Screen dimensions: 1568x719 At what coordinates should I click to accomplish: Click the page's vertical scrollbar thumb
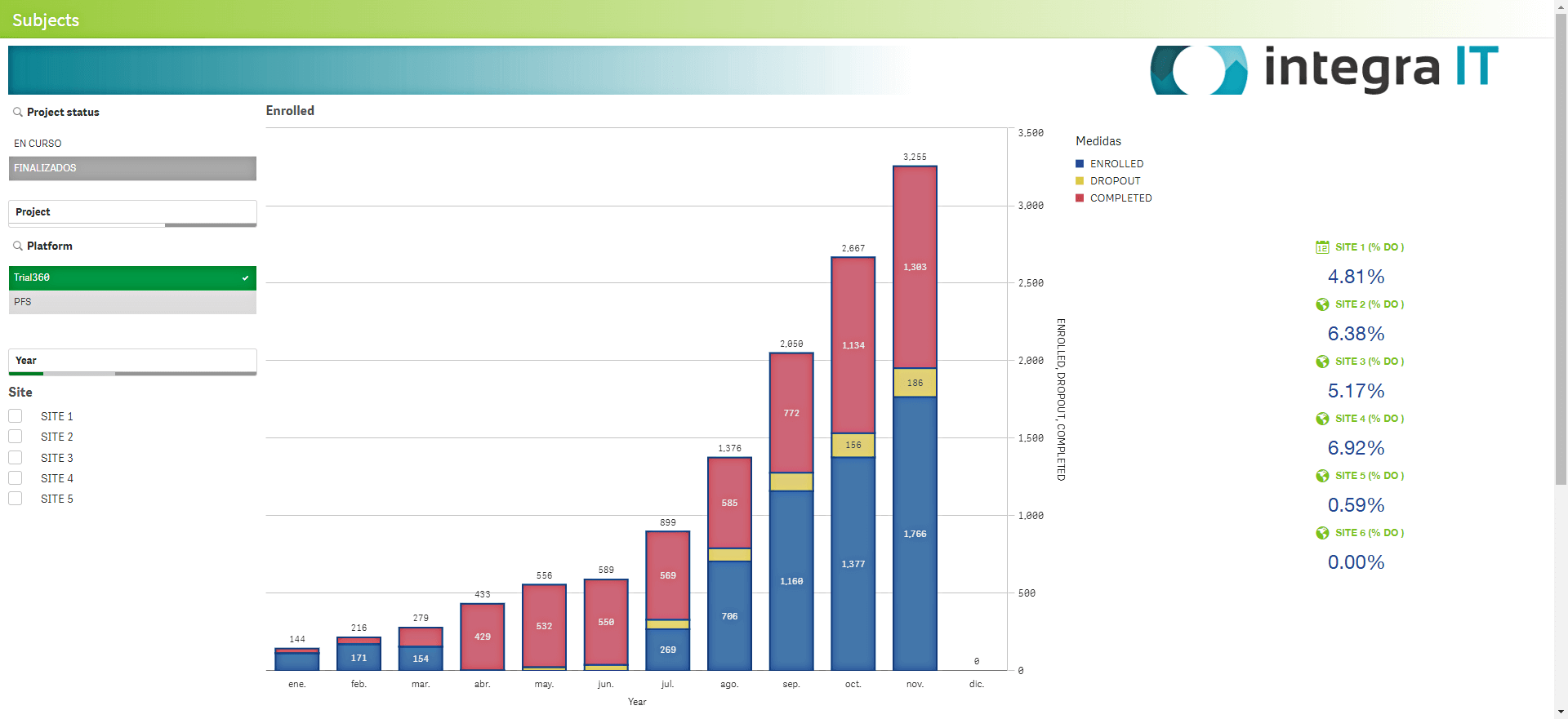pos(1561,245)
